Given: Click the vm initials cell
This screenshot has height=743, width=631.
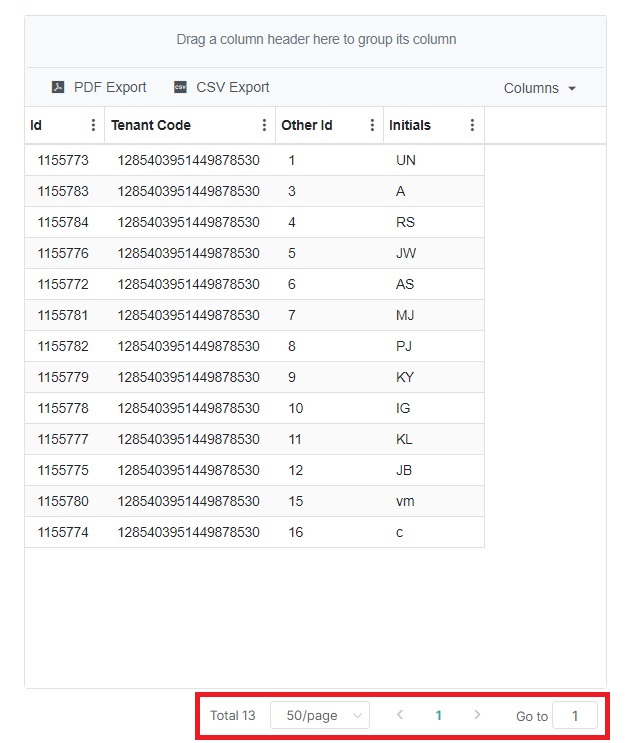Looking at the screenshot, I should [433, 501].
